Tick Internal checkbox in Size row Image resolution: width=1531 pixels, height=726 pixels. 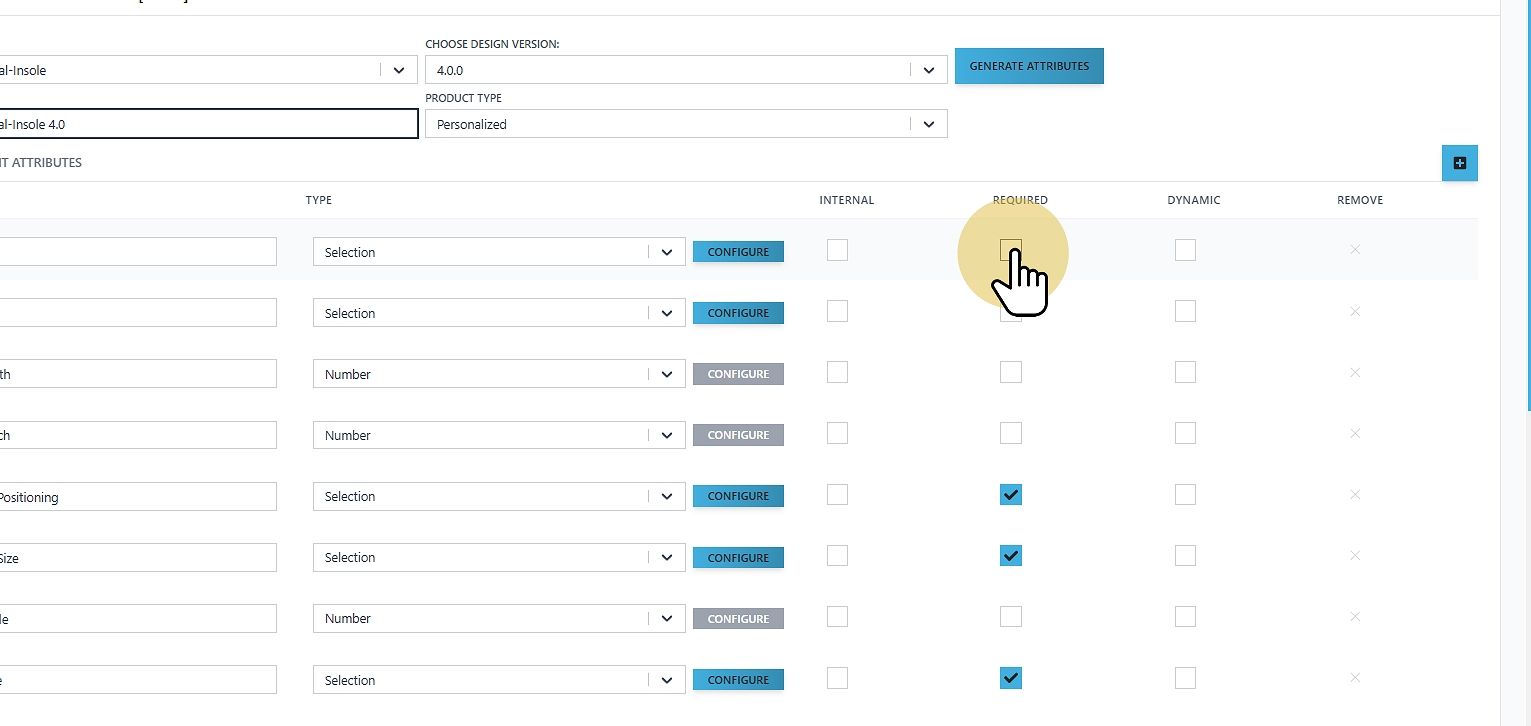tap(837, 556)
